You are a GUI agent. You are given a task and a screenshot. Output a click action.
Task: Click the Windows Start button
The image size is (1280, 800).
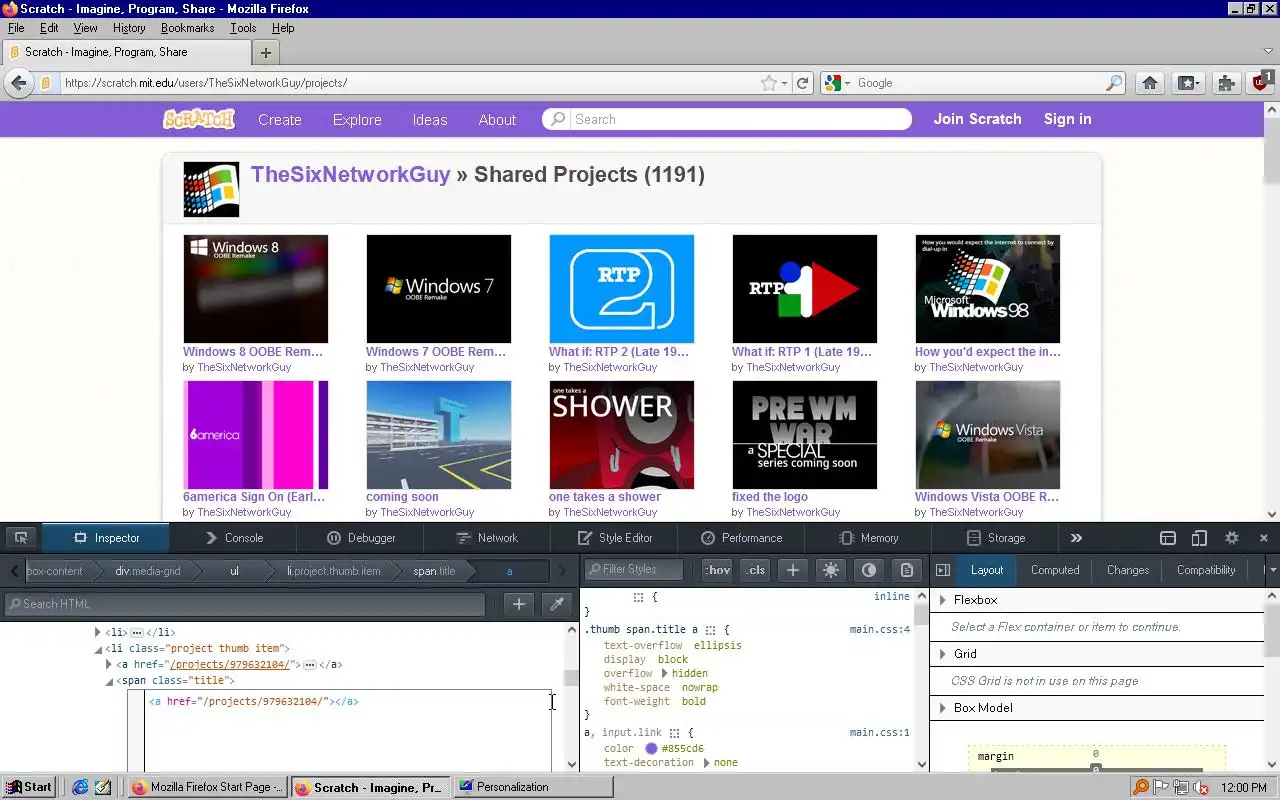(29, 787)
